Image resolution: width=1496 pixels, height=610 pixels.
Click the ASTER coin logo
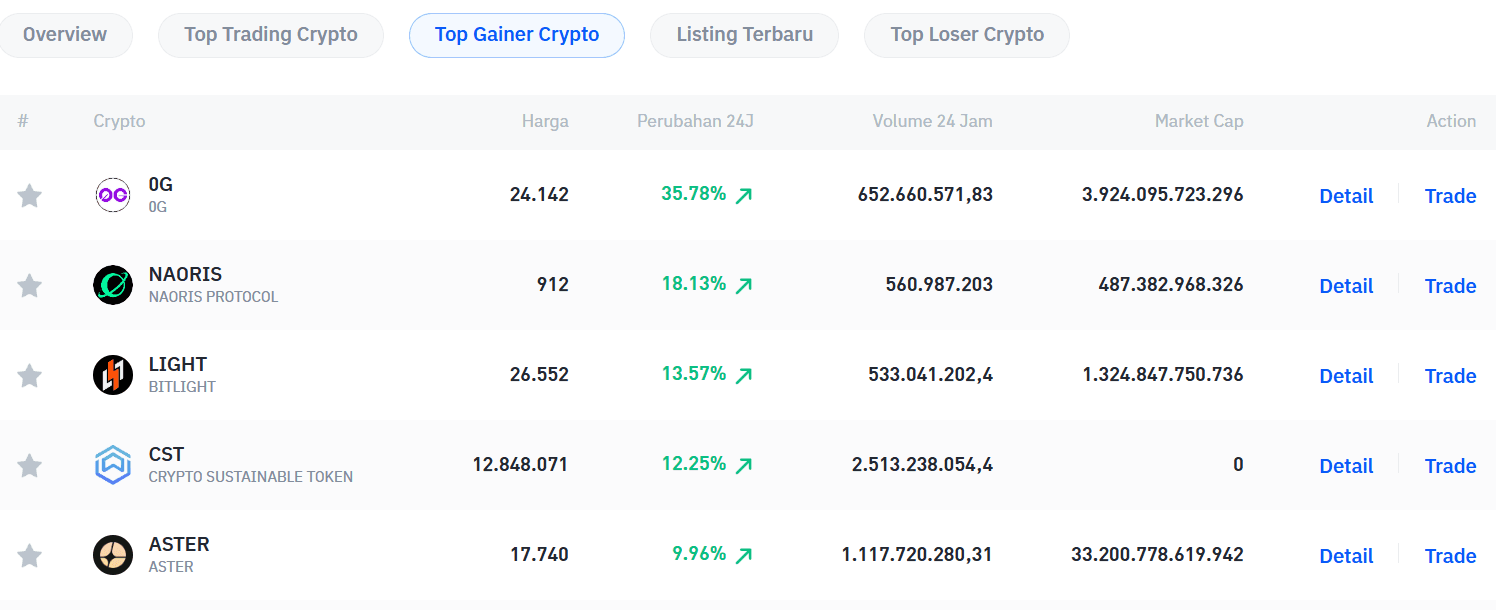tap(113, 555)
